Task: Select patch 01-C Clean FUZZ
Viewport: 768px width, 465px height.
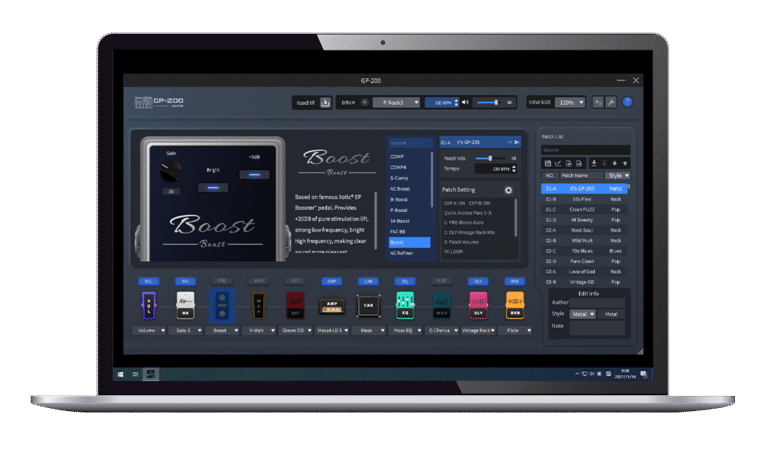Action: click(584, 210)
